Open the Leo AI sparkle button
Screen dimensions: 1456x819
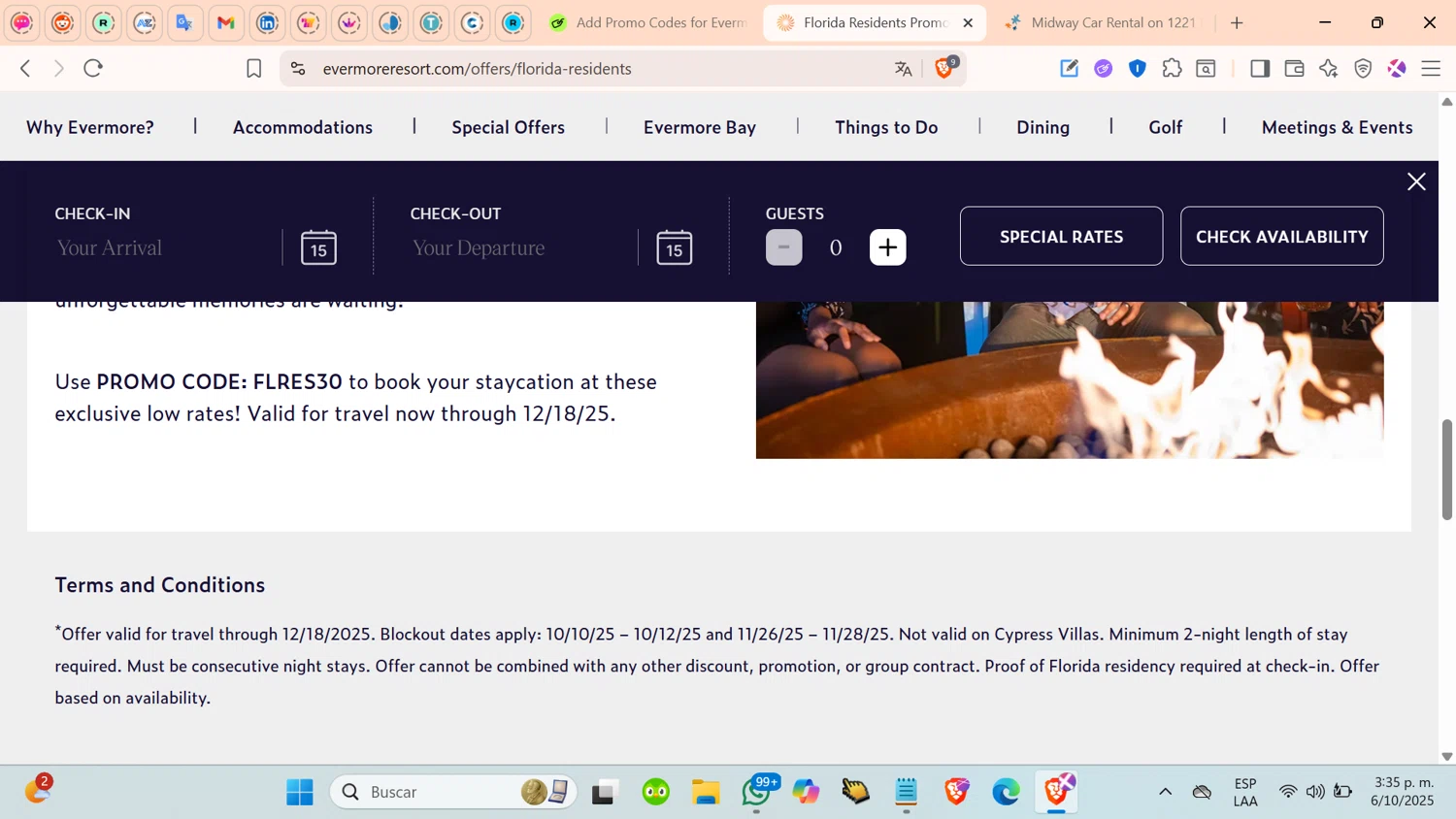[x=1329, y=68]
